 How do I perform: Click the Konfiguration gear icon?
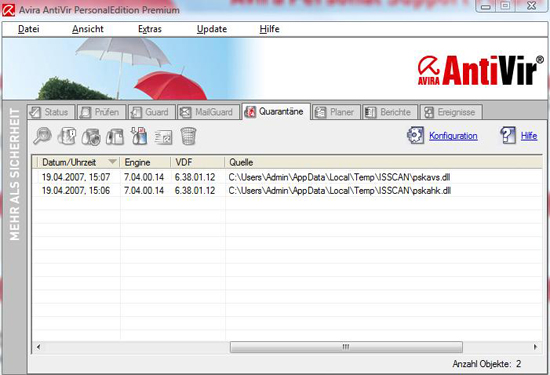(415, 135)
